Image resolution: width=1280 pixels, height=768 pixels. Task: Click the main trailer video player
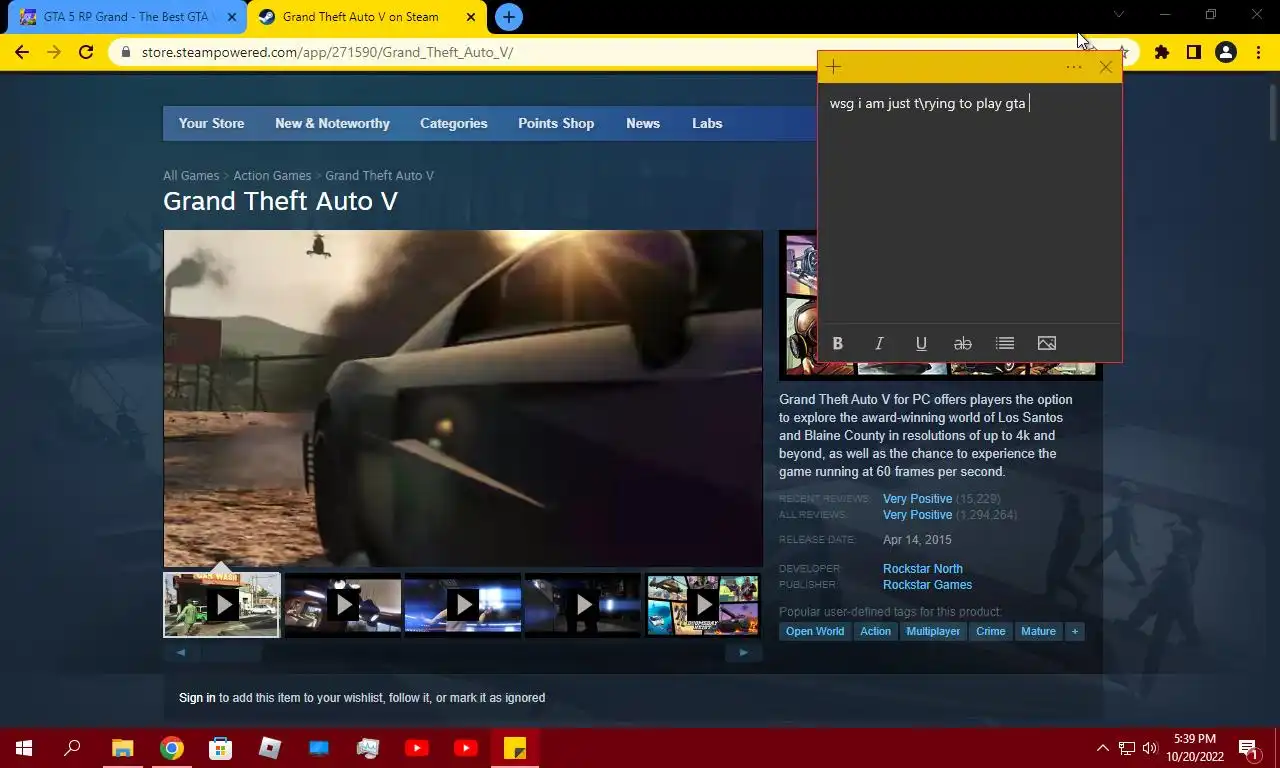(x=463, y=399)
